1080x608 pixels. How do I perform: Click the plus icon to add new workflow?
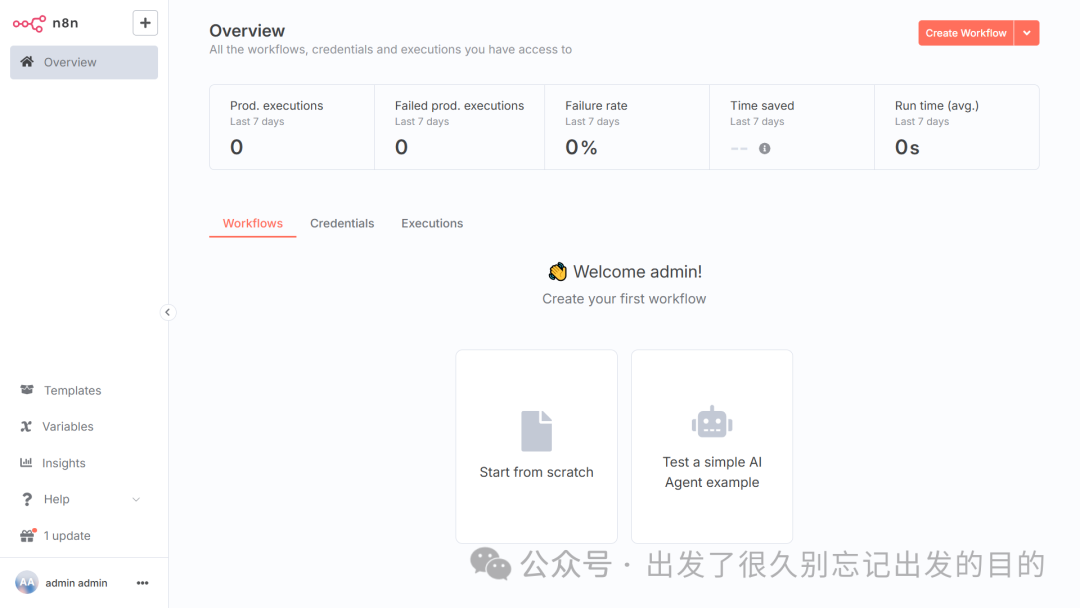(x=145, y=22)
